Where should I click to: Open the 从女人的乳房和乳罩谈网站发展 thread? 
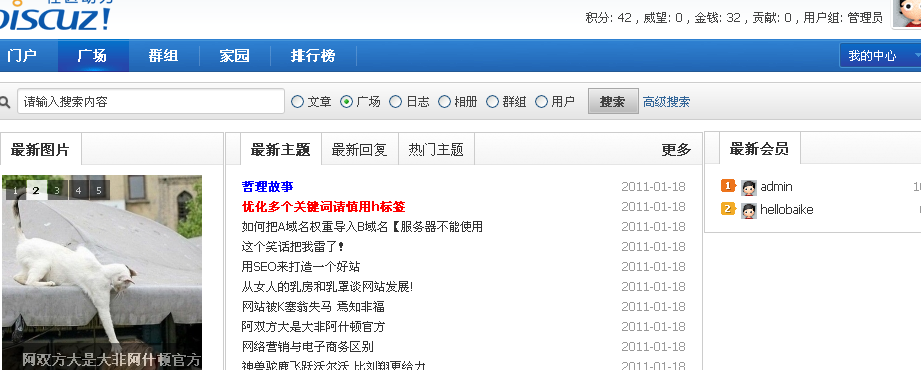(x=327, y=287)
